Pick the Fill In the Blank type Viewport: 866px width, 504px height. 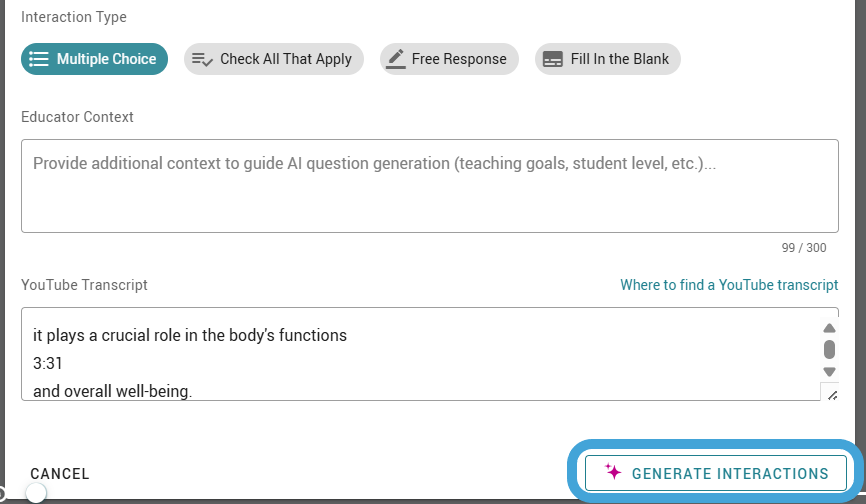click(608, 59)
